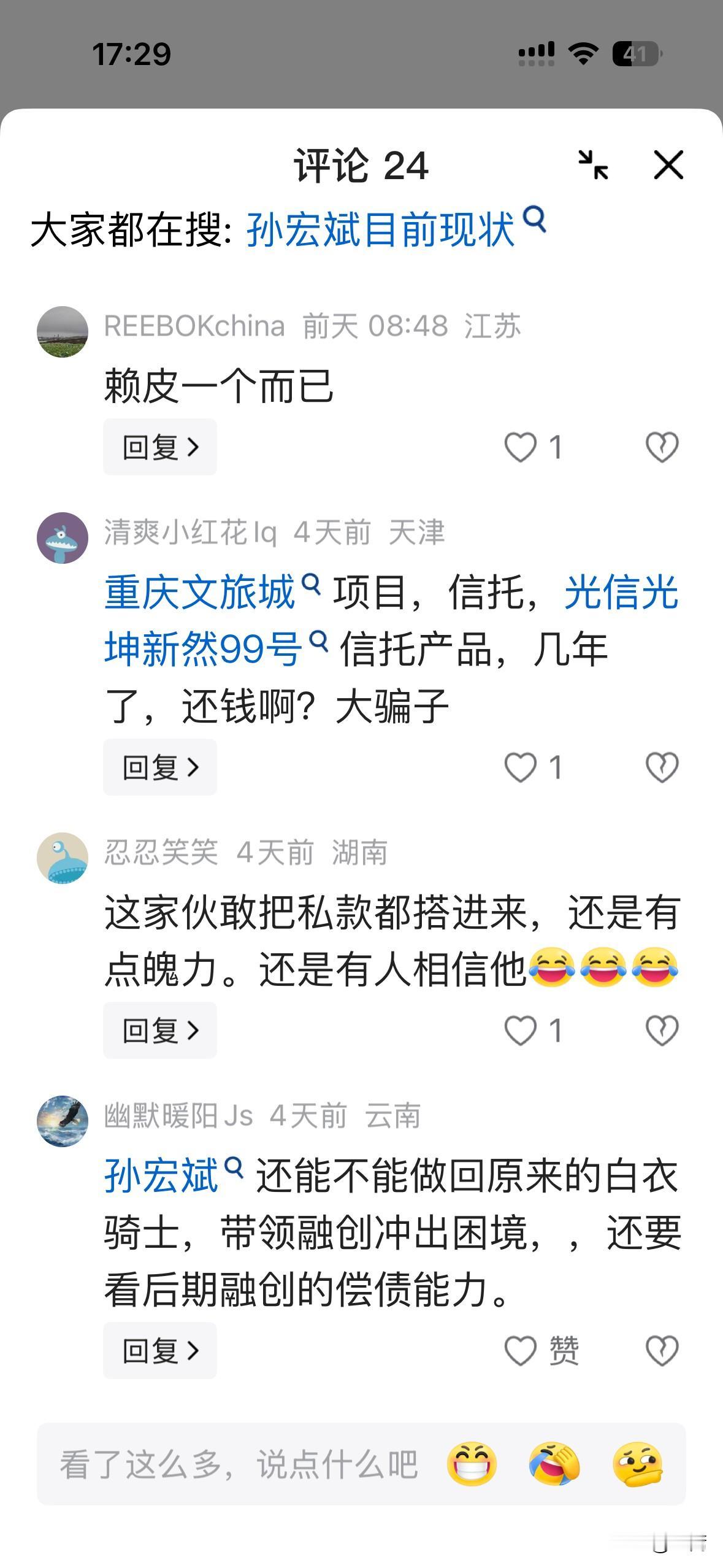
Task: Dislike REEBOKchina's comment with broken heart
Action: tap(662, 447)
